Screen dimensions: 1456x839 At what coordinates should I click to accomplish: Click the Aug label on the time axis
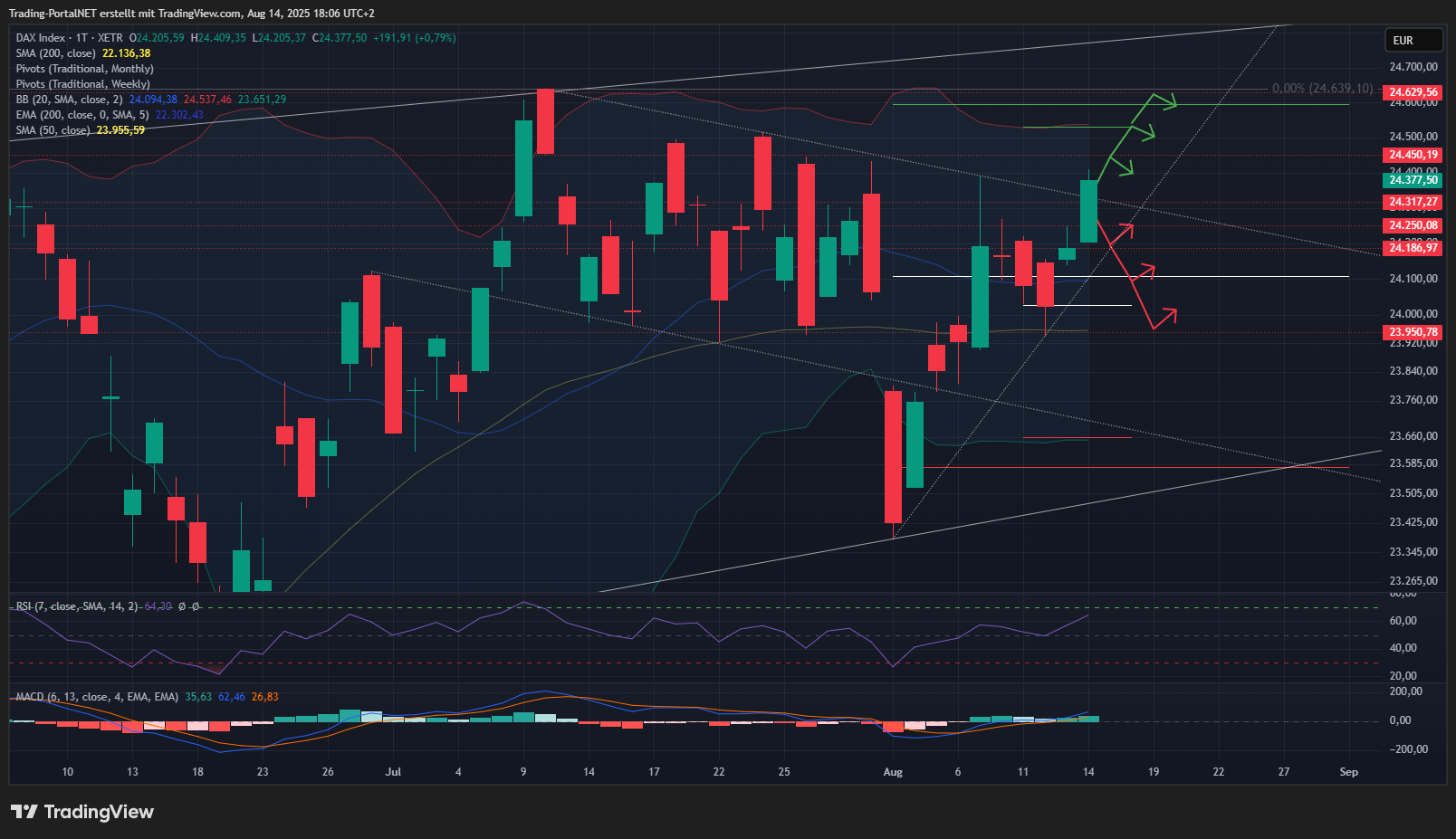click(x=893, y=772)
